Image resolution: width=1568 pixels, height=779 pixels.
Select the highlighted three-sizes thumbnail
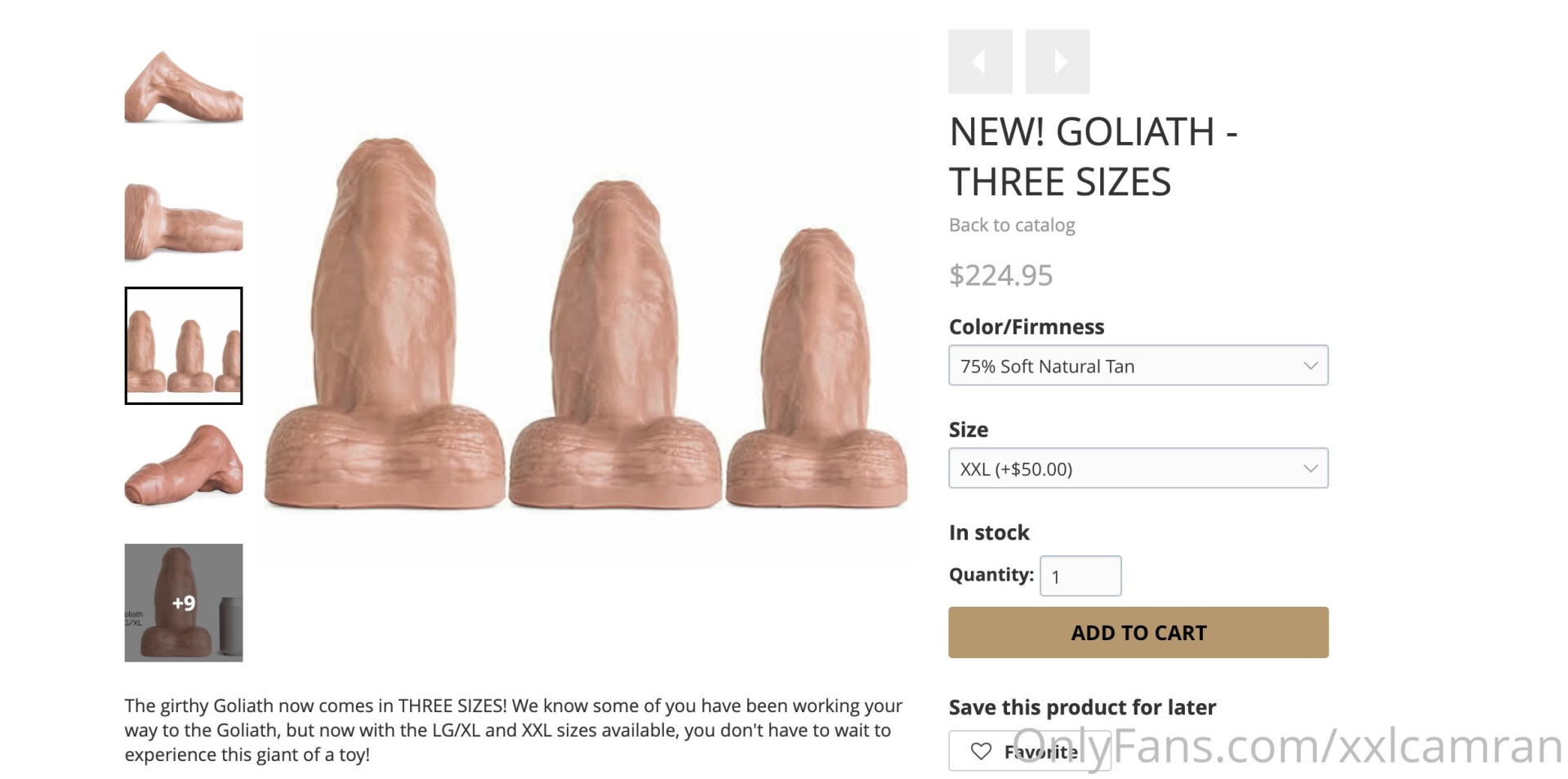[184, 345]
